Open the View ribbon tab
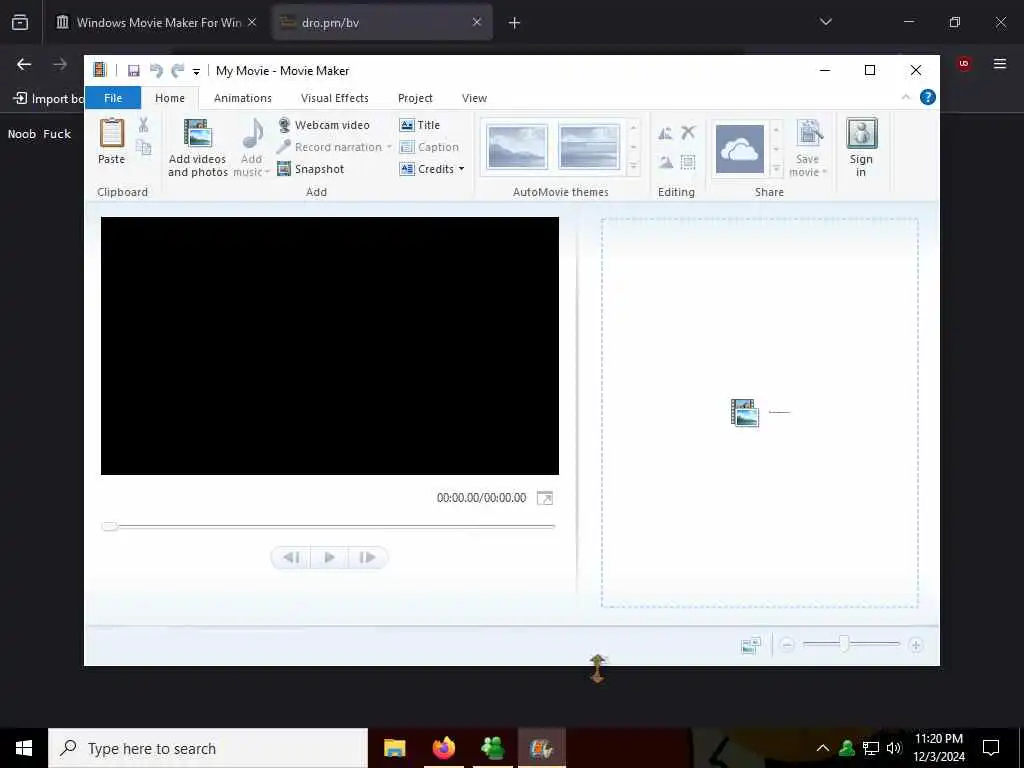The height and width of the screenshot is (768, 1024). point(475,98)
